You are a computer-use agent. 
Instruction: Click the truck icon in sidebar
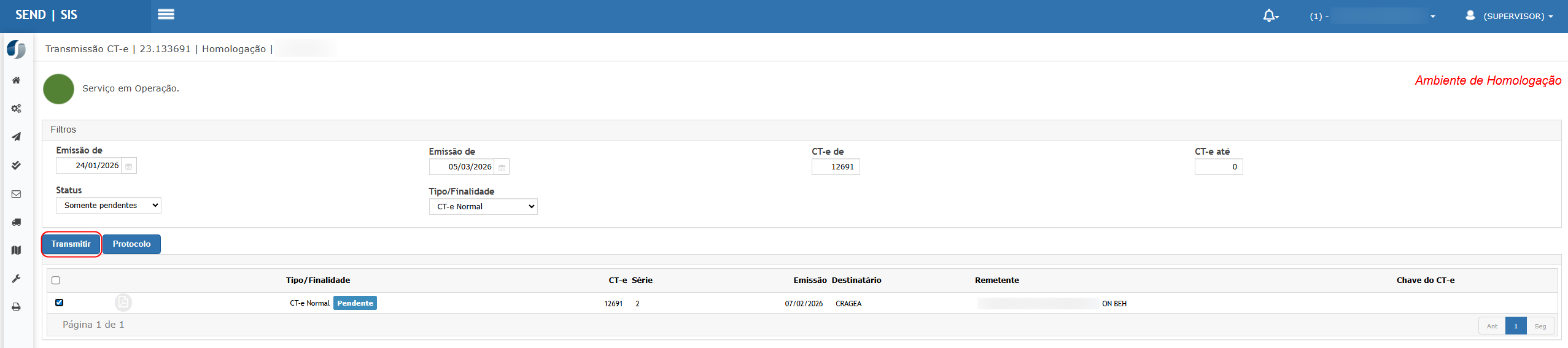(17, 222)
